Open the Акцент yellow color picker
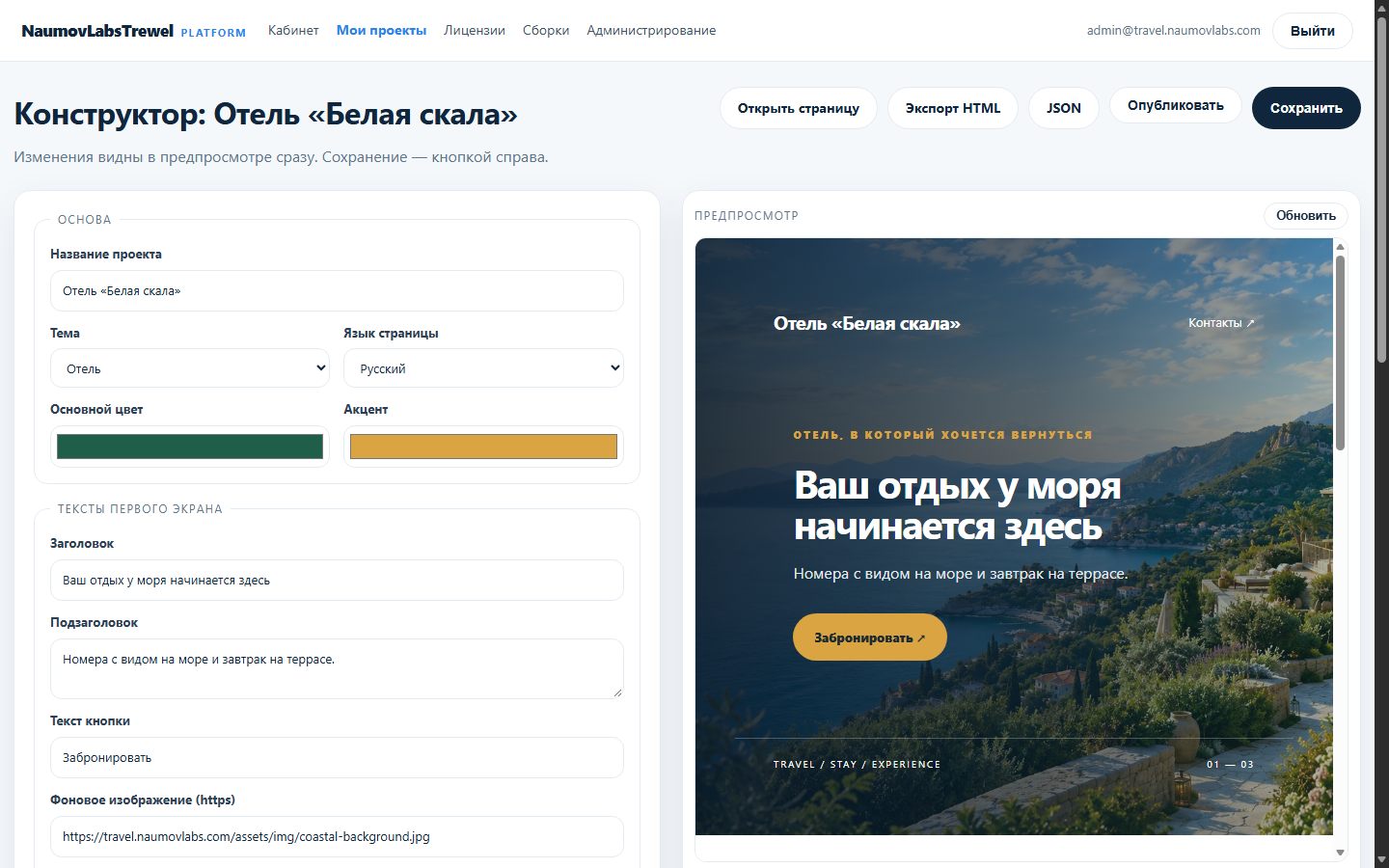Image resolution: width=1389 pixels, height=868 pixels. pyautogui.click(x=483, y=447)
